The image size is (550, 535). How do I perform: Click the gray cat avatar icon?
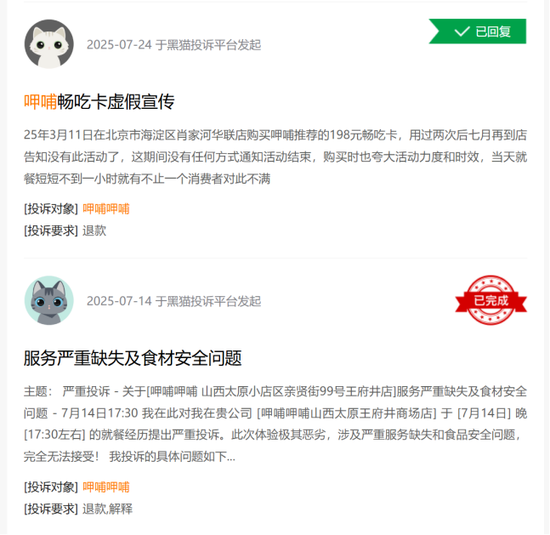coord(49,300)
